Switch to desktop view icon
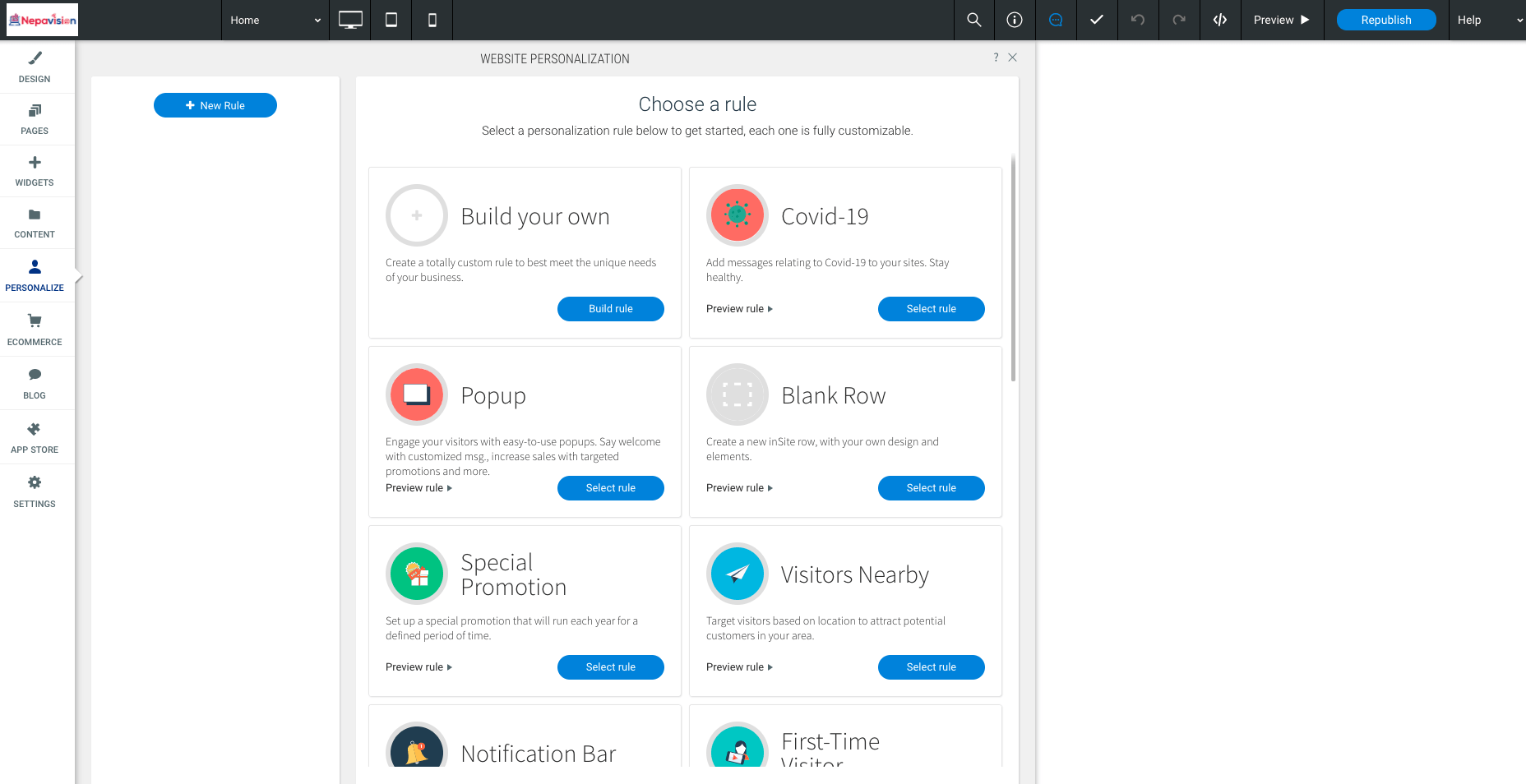The width and height of the screenshot is (1526, 784). click(x=350, y=20)
